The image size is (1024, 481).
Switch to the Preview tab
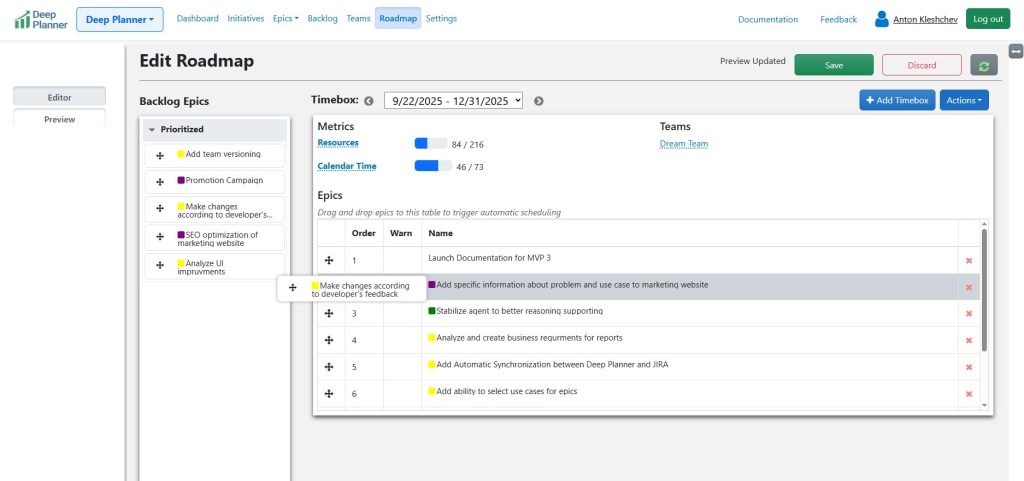pyautogui.click(x=59, y=119)
